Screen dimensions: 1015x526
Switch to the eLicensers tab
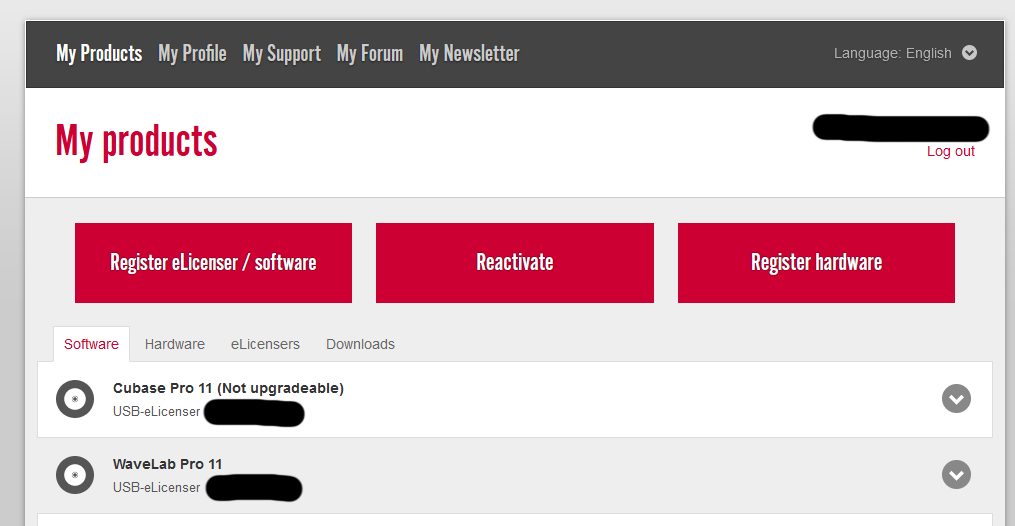click(x=265, y=344)
